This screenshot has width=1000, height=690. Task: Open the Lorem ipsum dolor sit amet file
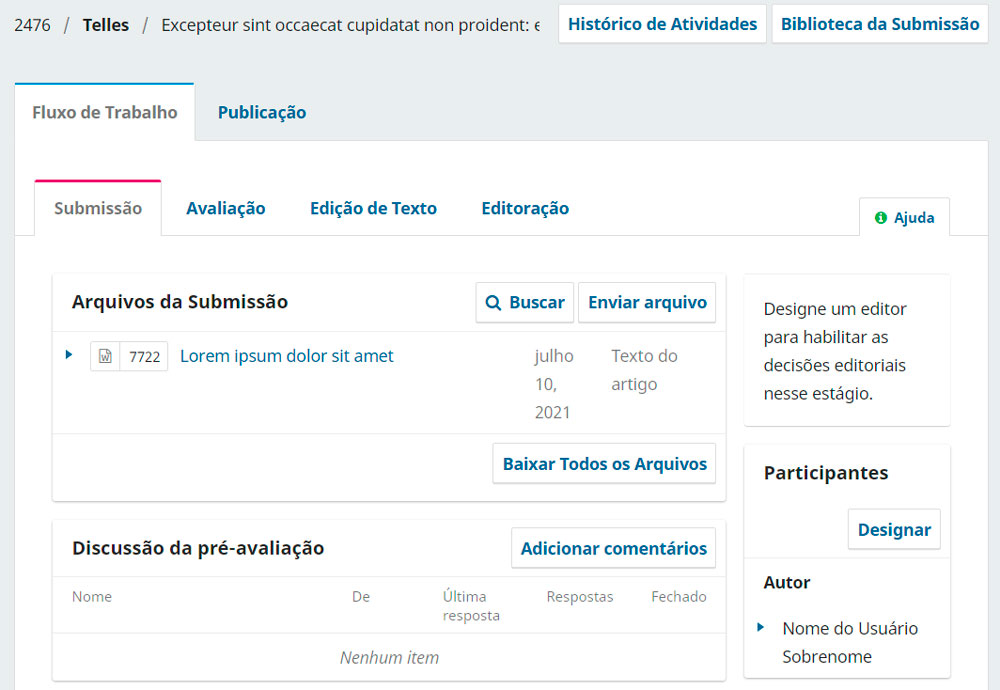tap(286, 356)
